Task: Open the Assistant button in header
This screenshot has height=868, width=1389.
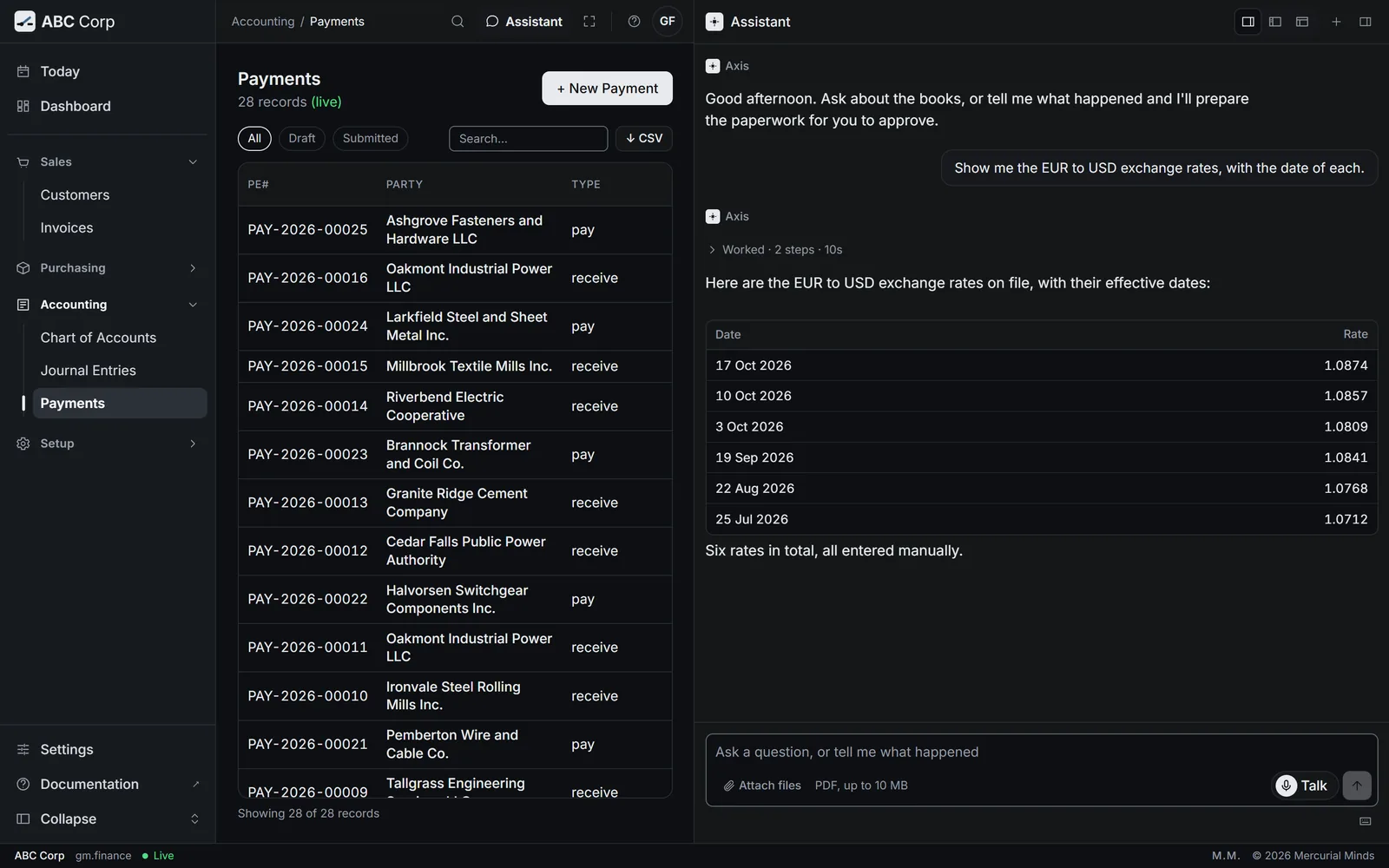Action: (x=523, y=22)
